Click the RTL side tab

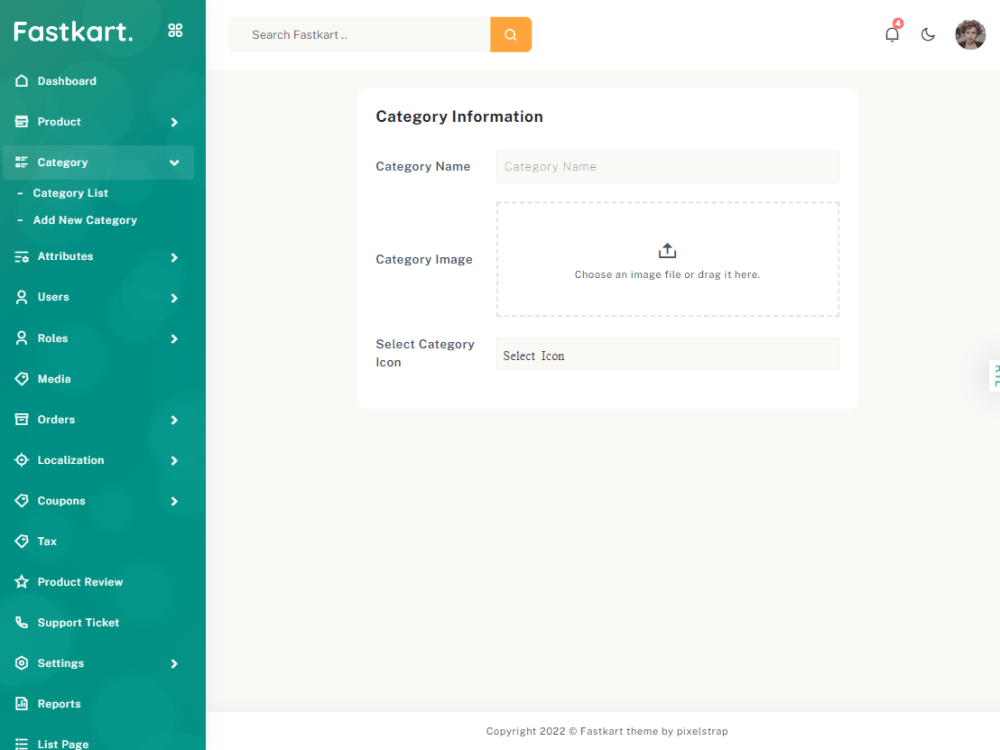(996, 376)
